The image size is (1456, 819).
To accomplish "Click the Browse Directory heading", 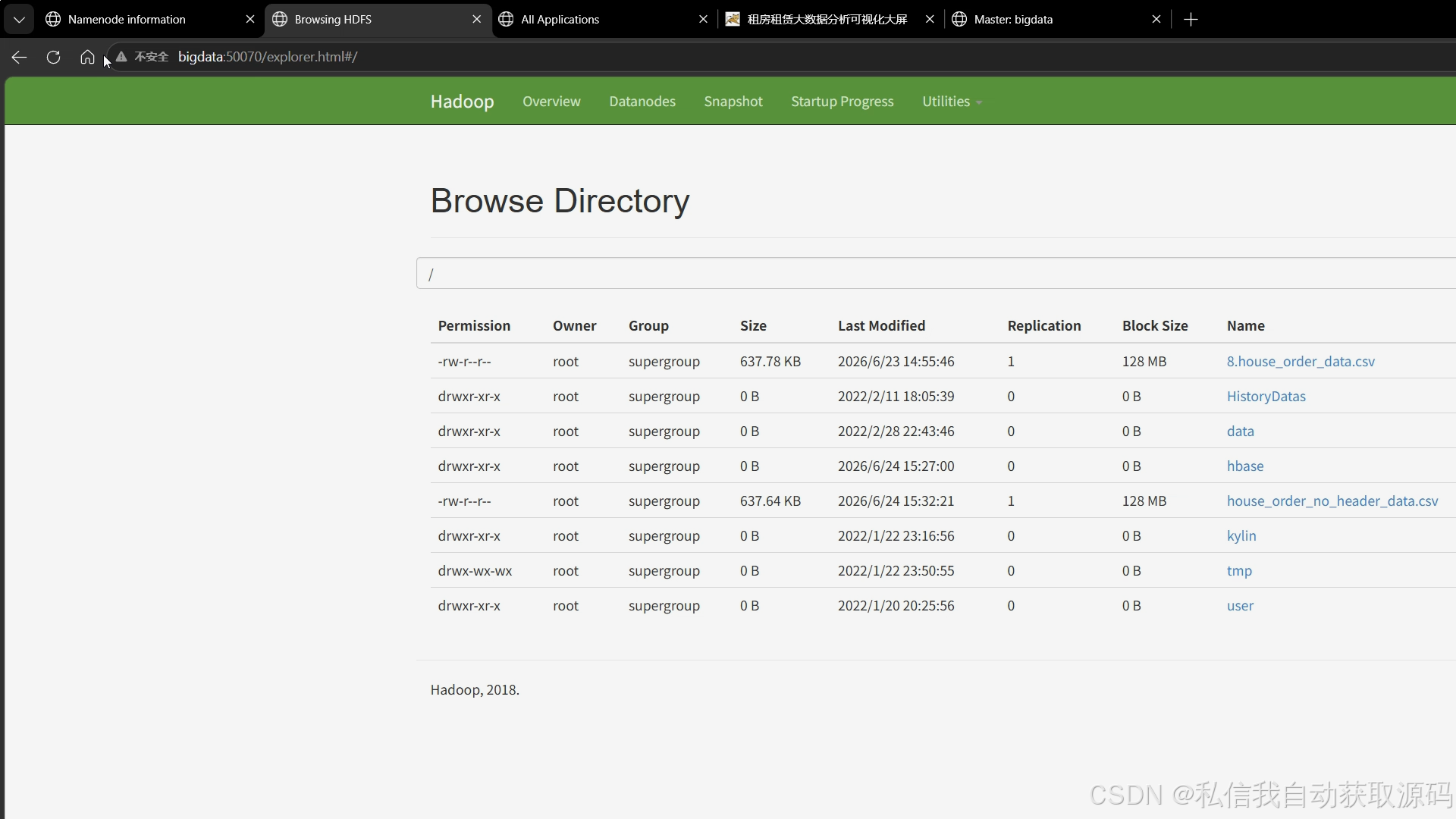I will pos(560,201).
